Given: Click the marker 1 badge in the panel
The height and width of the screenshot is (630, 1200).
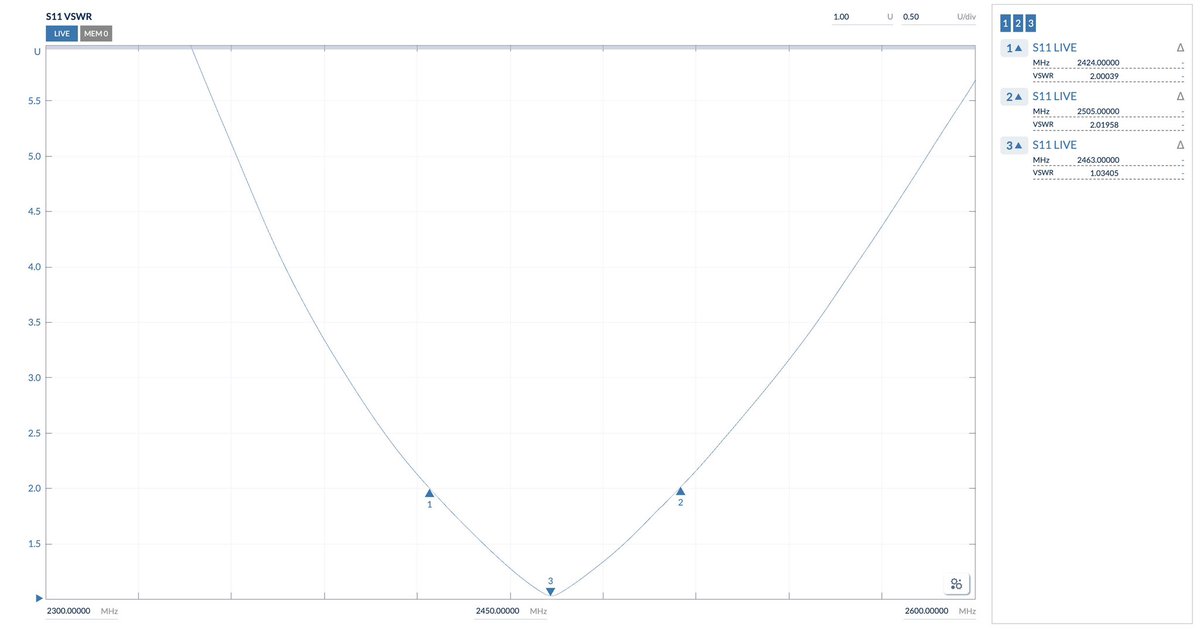Looking at the screenshot, I should tap(1014, 48).
